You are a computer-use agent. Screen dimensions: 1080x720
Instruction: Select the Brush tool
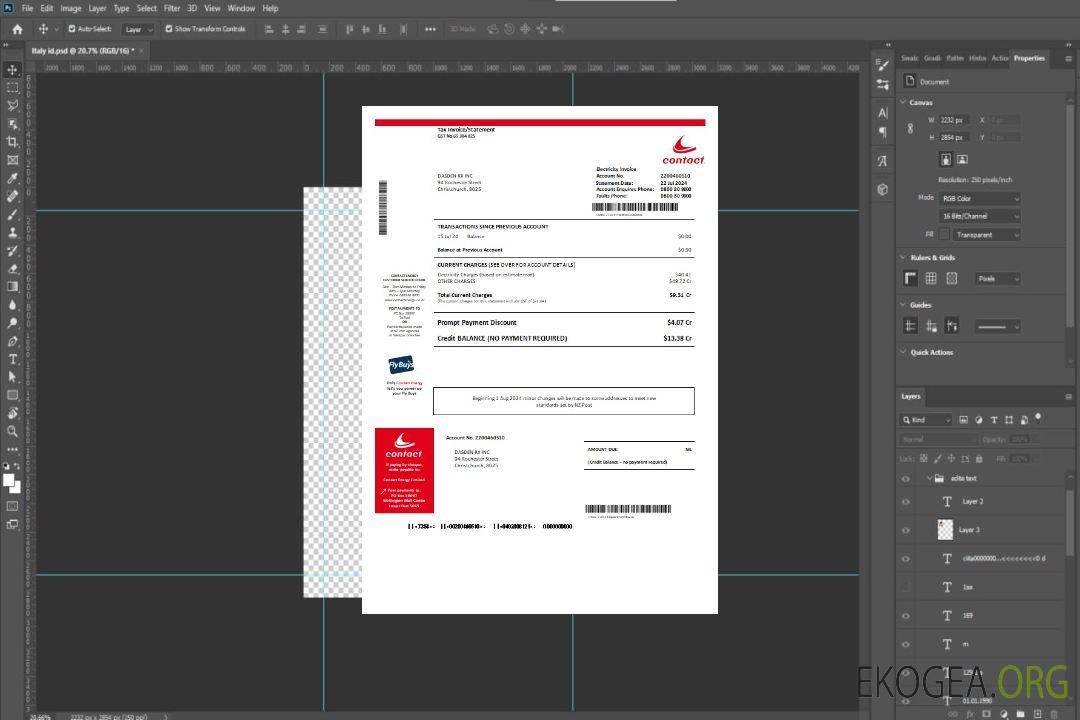pyautogui.click(x=12, y=214)
